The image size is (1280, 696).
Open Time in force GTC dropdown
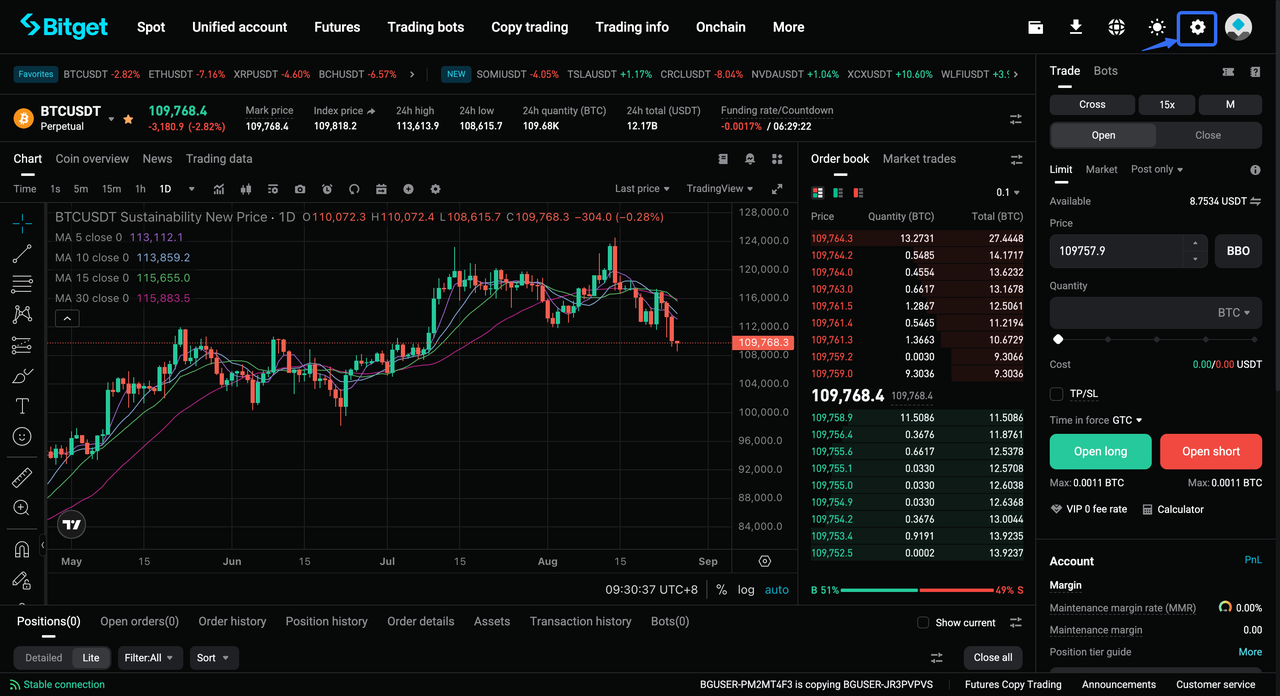pyautogui.click(x=1127, y=420)
